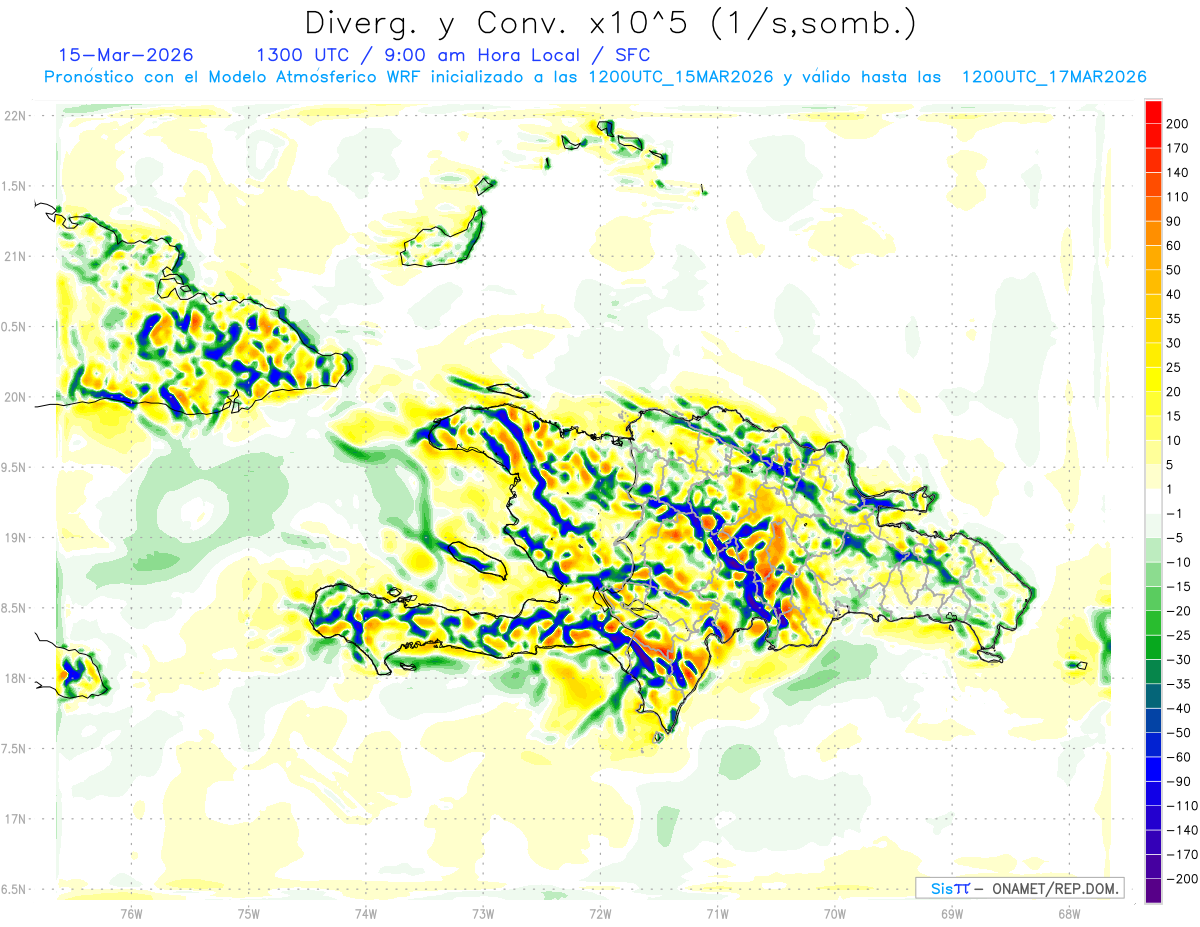Click the '90' positive color bar label
The image size is (1200, 927).
click(x=1175, y=222)
